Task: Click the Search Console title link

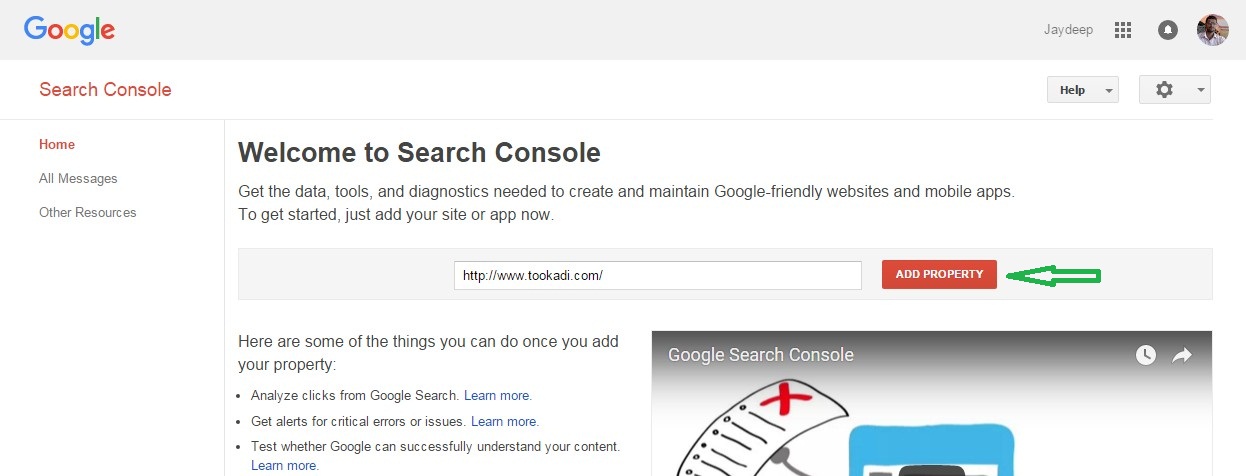Action: [105, 90]
